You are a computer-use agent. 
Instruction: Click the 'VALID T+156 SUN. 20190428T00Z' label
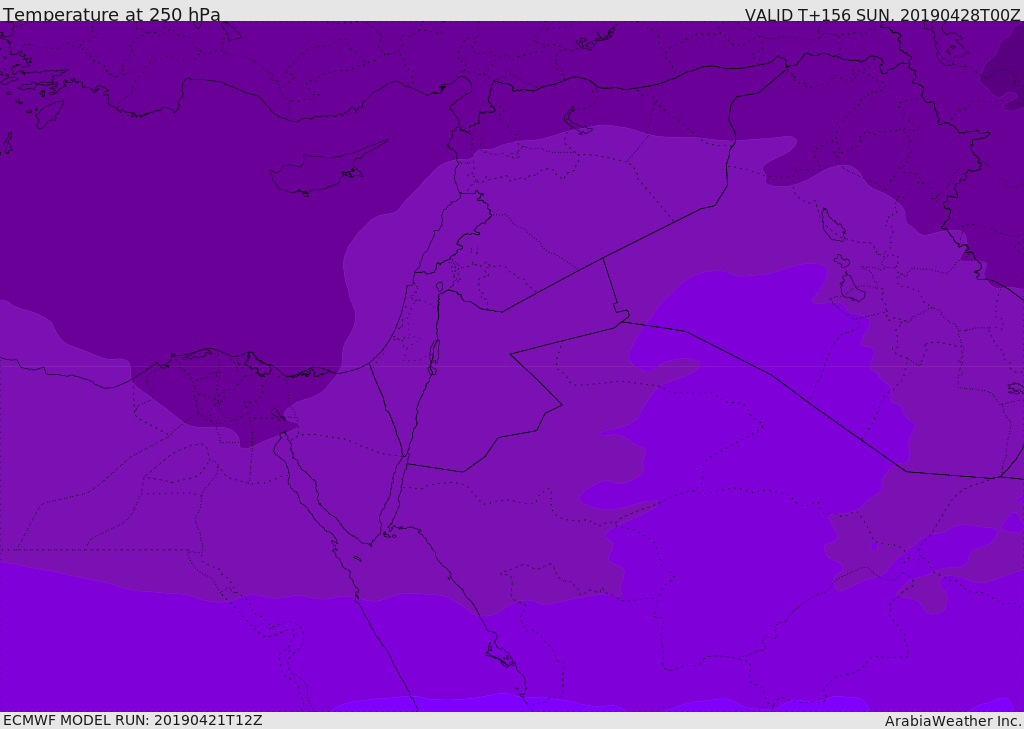click(x=882, y=14)
